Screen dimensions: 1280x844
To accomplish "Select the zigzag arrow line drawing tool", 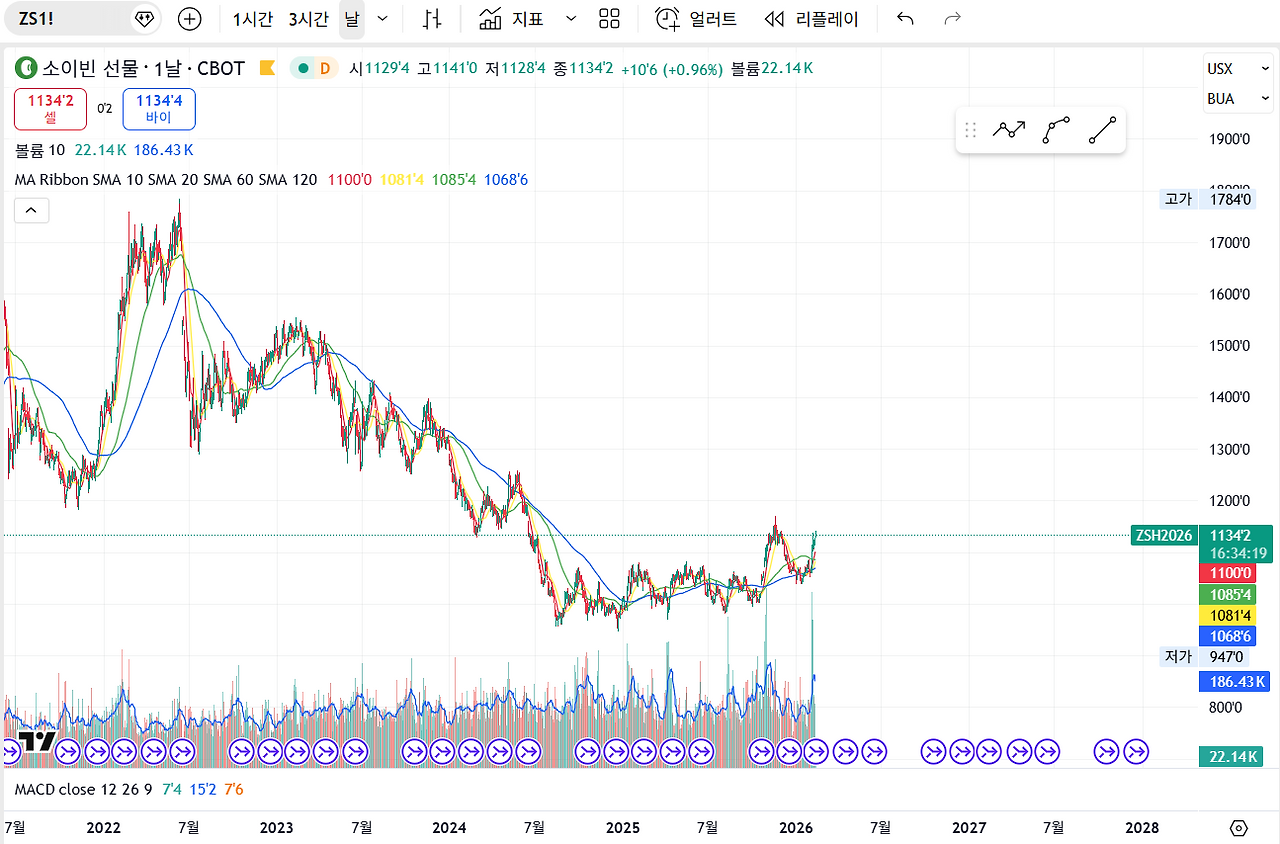I will tap(1009, 130).
